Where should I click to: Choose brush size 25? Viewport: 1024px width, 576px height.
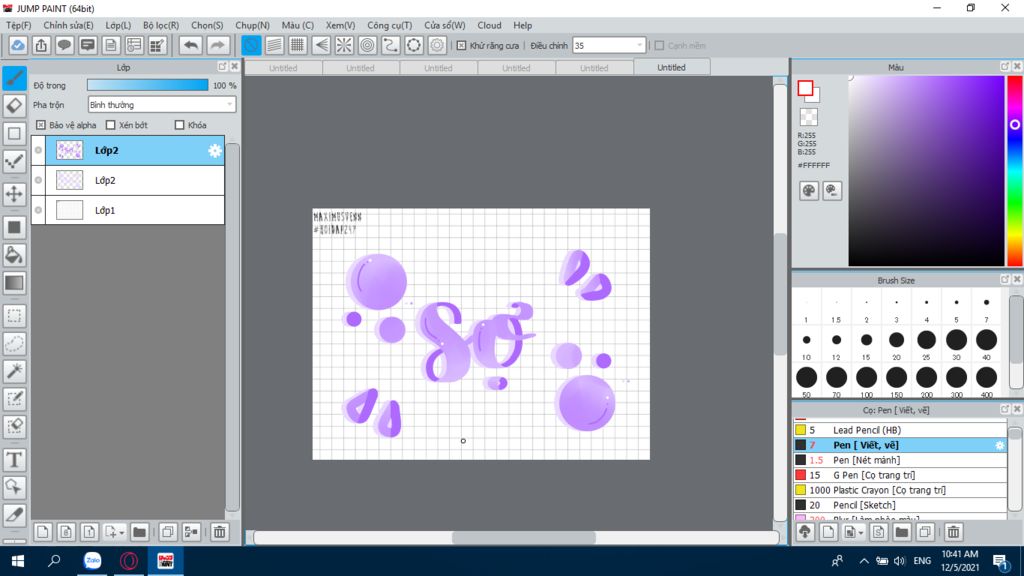tap(926, 340)
